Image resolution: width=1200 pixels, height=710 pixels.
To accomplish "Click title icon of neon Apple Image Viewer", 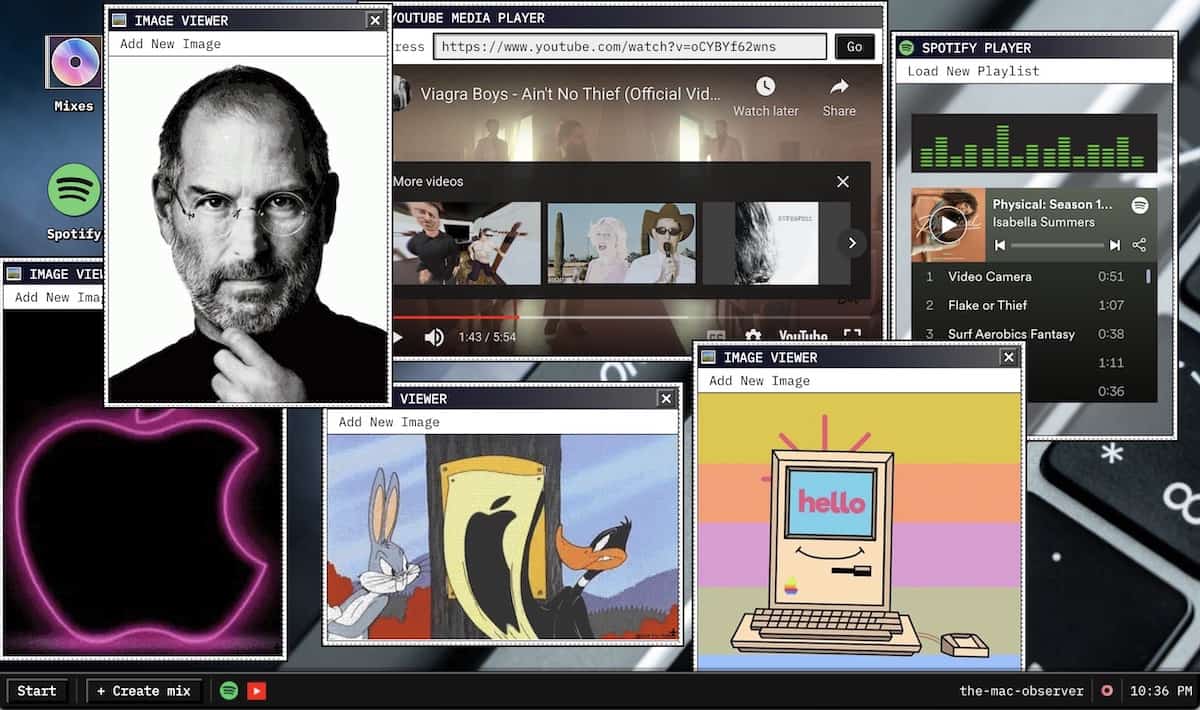I will [15, 274].
